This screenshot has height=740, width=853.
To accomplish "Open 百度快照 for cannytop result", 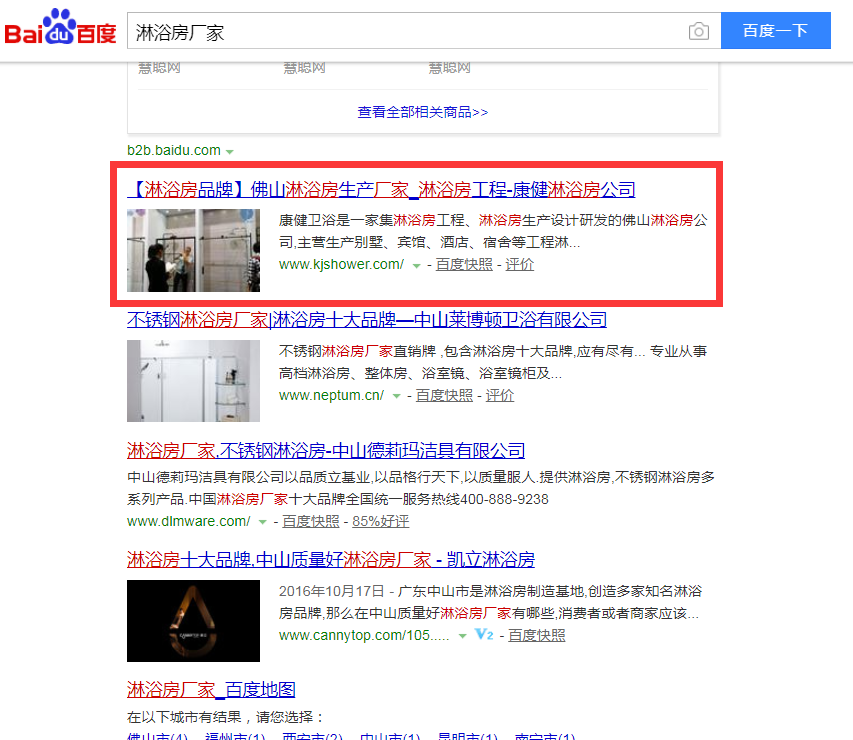I will 536,636.
